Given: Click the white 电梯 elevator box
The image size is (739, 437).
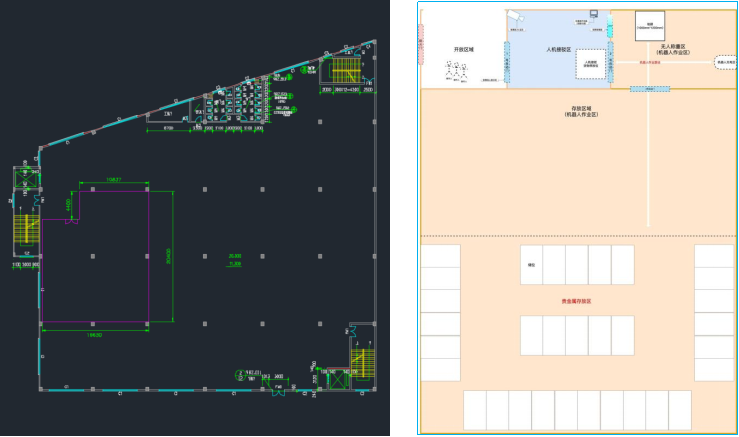Looking at the screenshot, I should (x=649, y=27).
